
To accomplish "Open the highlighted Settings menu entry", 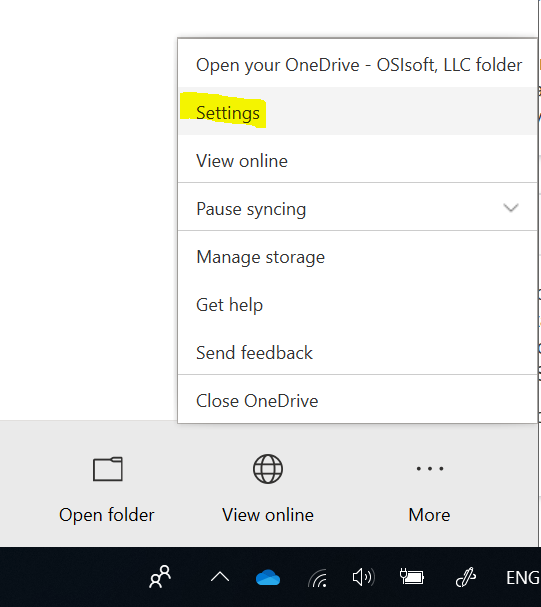I will pyautogui.click(x=358, y=112).
